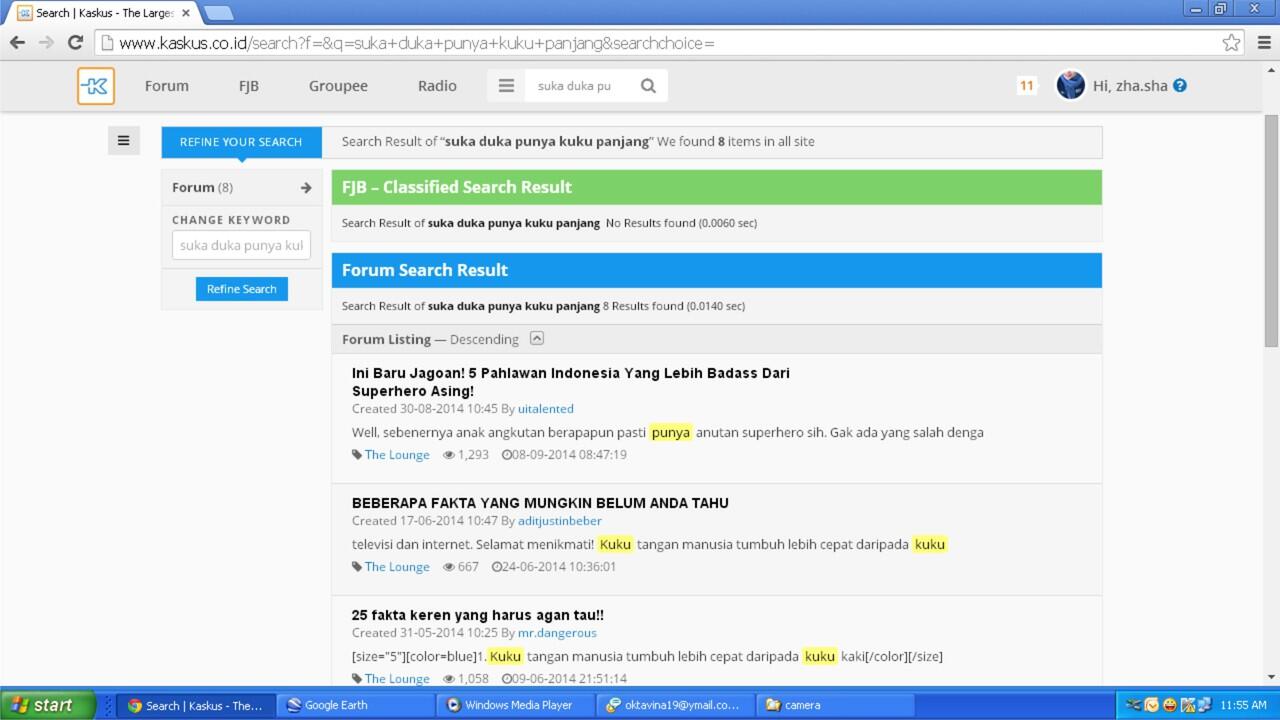1280x720 pixels.
Task: Click the user avatar picture
Action: (x=1071, y=86)
